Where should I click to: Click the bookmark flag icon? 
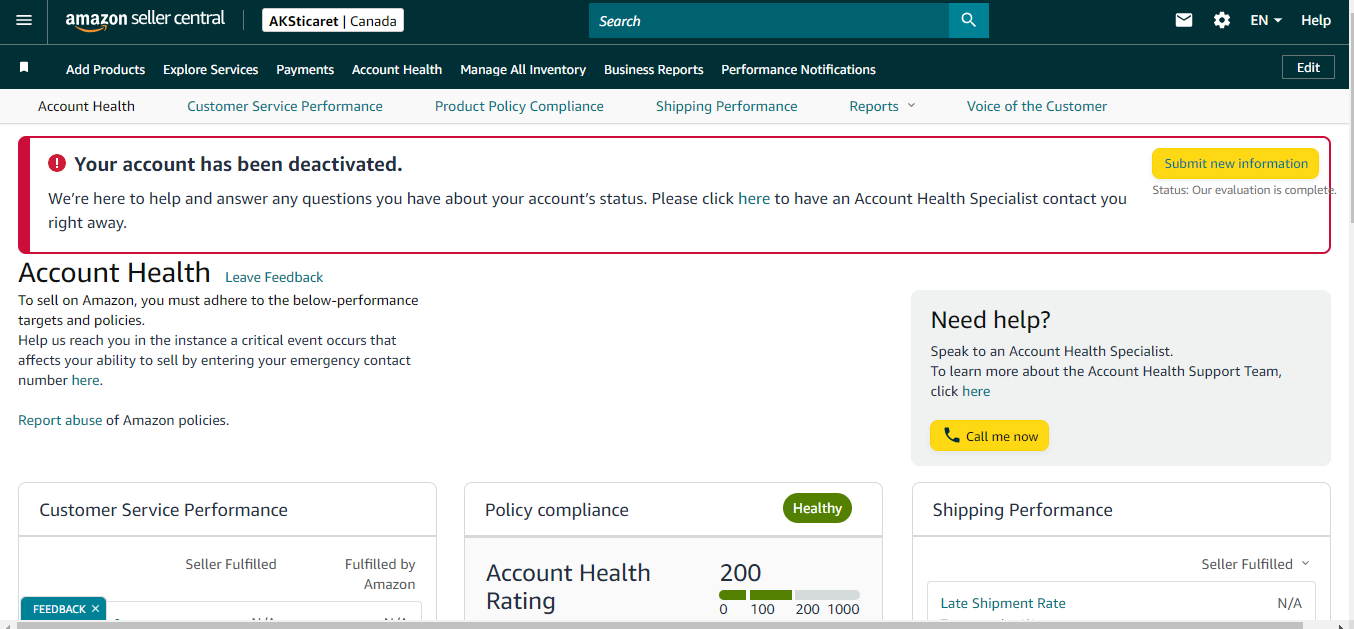coord(24,68)
